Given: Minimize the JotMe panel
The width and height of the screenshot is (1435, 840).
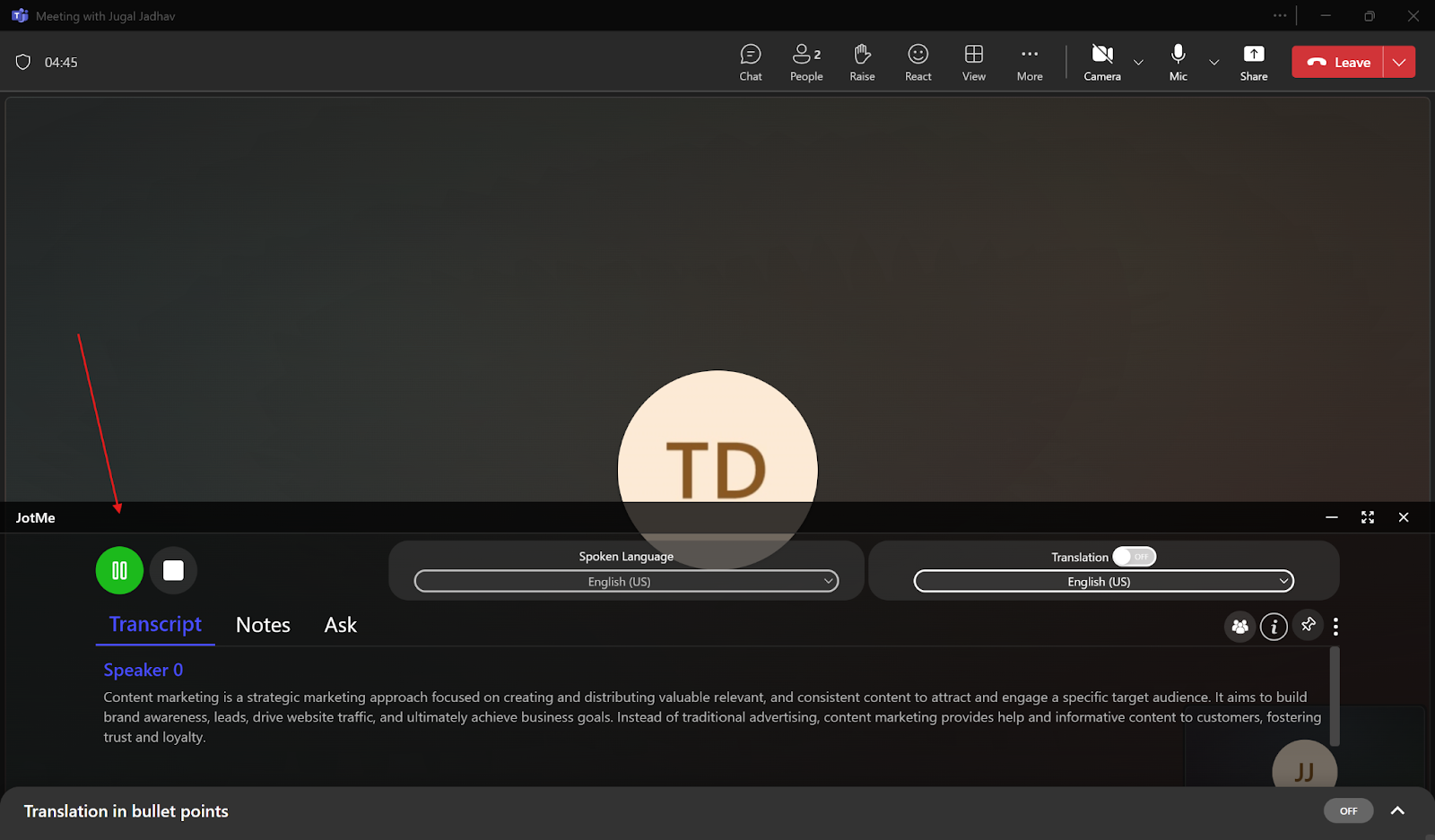Looking at the screenshot, I should coord(1332,517).
